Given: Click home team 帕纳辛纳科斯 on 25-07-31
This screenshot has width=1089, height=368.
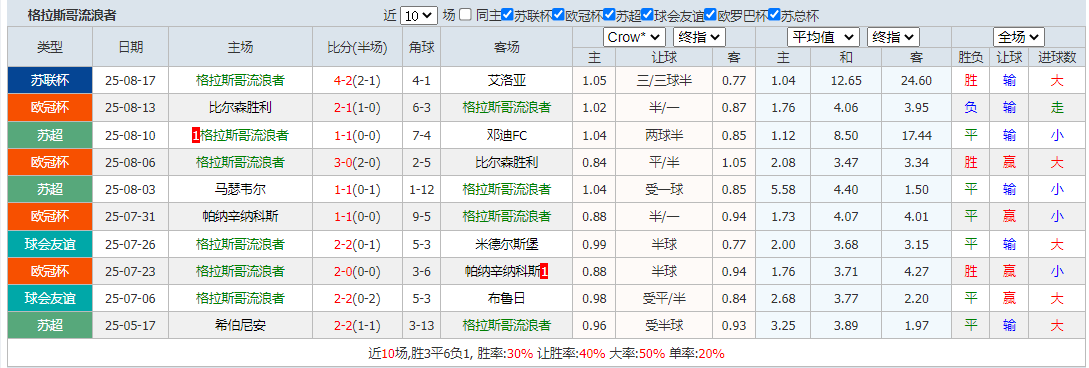Looking at the screenshot, I should (240, 217).
